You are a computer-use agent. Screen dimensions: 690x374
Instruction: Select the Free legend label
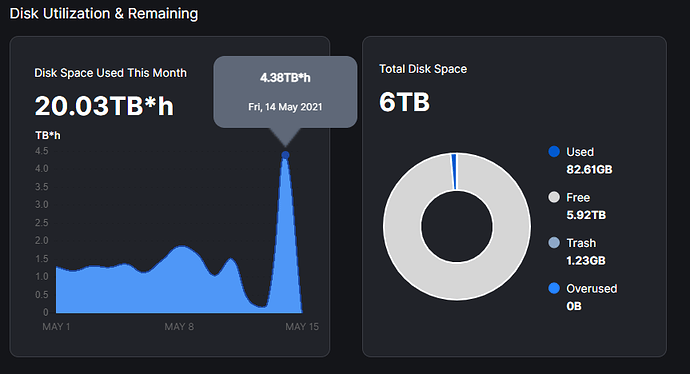point(578,198)
